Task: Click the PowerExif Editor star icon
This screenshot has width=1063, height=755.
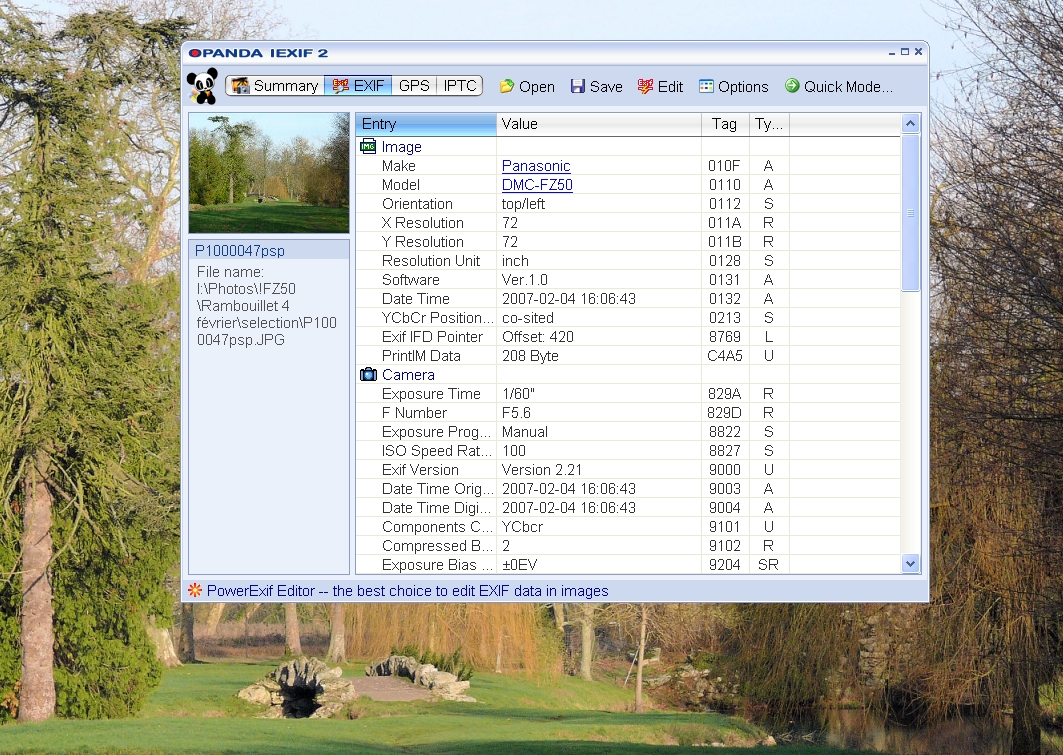Action: click(x=195, y=591)
